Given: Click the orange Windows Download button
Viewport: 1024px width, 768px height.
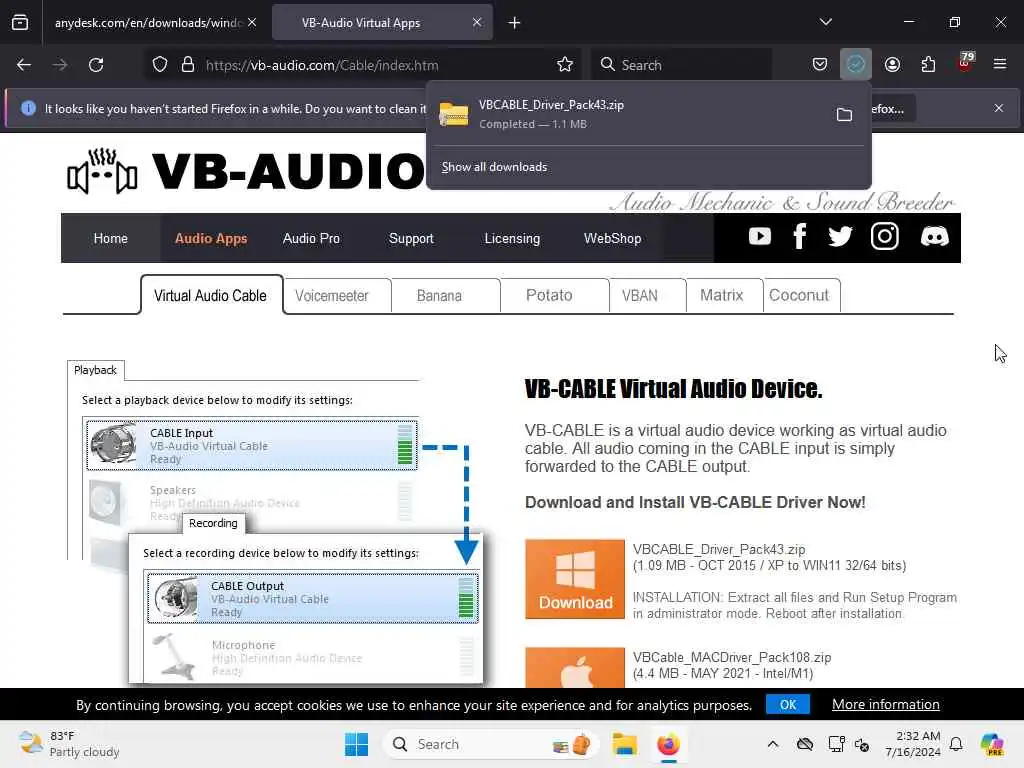Looking at the screenshot, I should (x=575, y=579).
